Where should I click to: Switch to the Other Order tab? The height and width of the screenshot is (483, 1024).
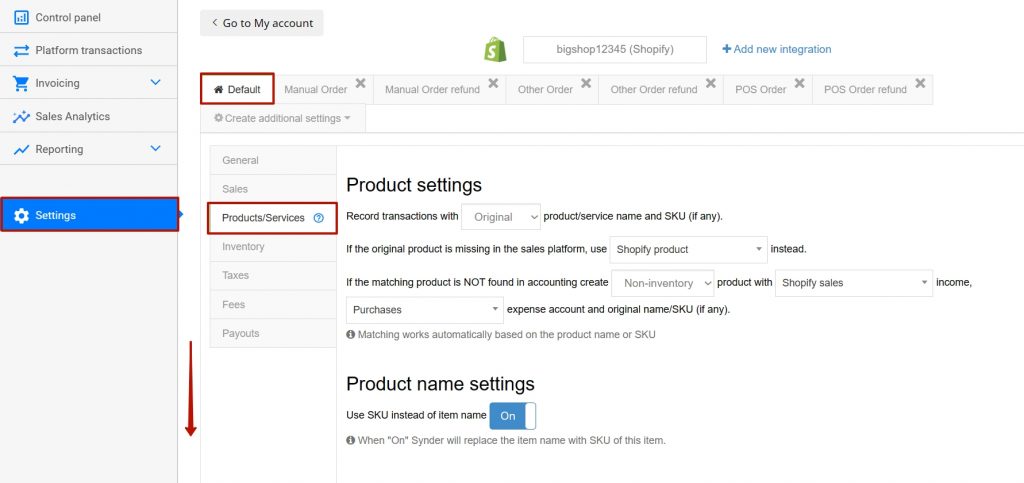[x=545, y=89]
